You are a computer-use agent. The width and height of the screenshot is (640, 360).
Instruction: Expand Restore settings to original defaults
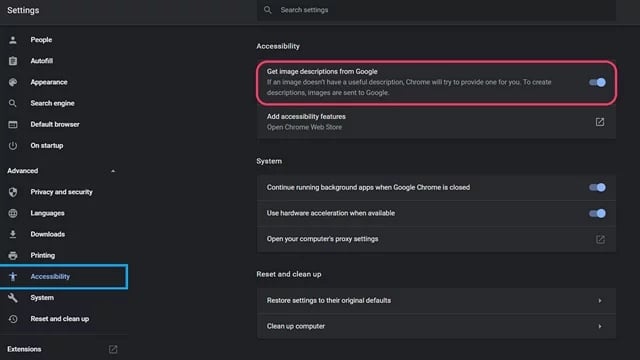point(436,300)
